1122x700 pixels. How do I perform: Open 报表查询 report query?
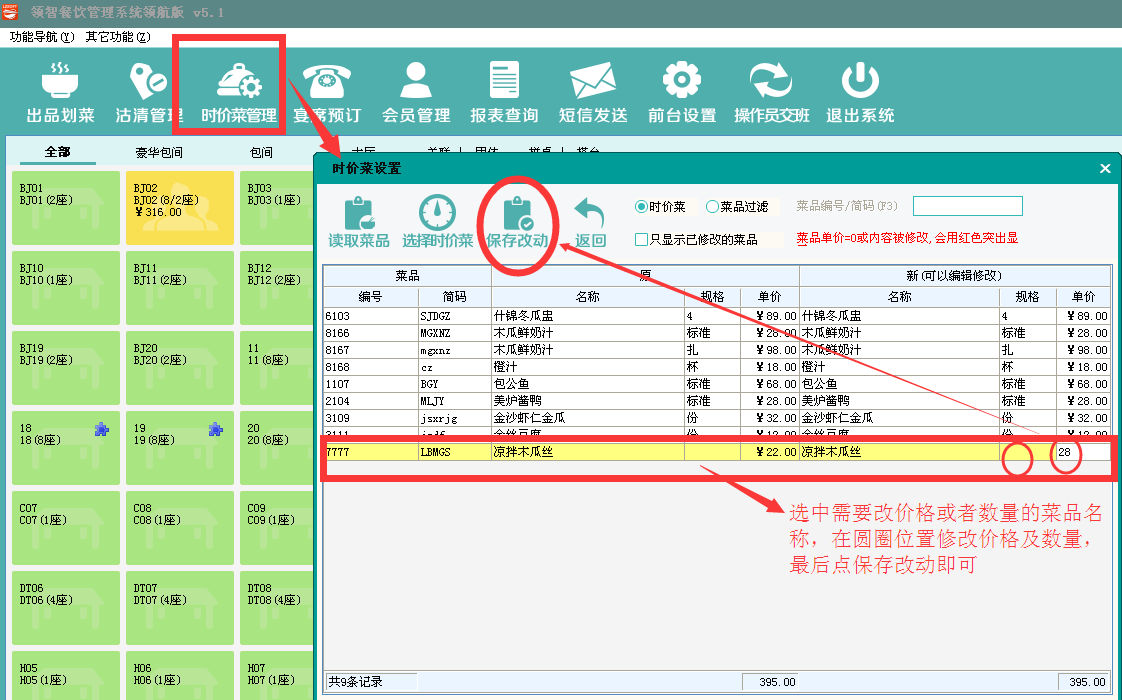coord(504,92)
